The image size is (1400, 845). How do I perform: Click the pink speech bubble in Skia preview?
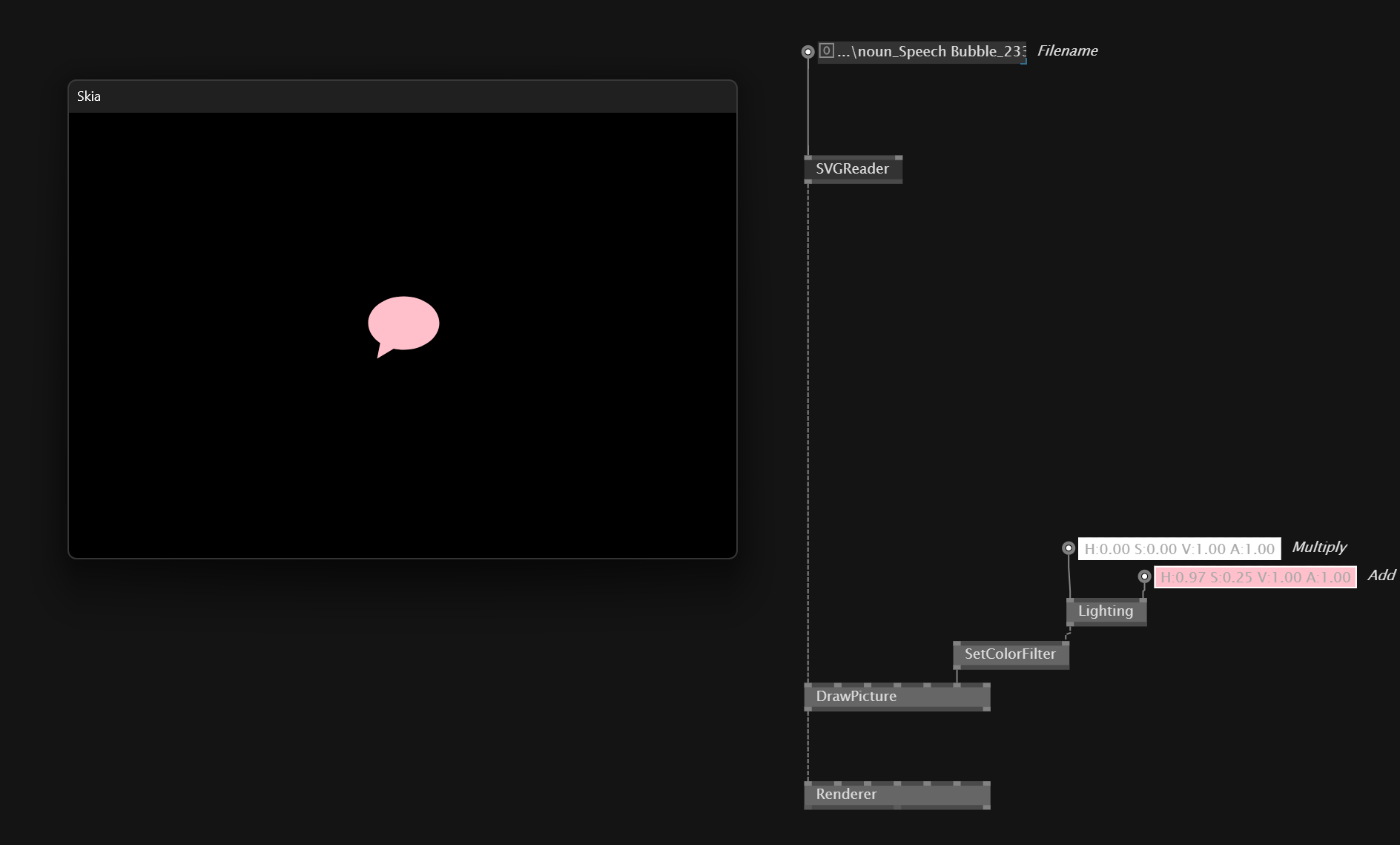[x=404, y=323]
